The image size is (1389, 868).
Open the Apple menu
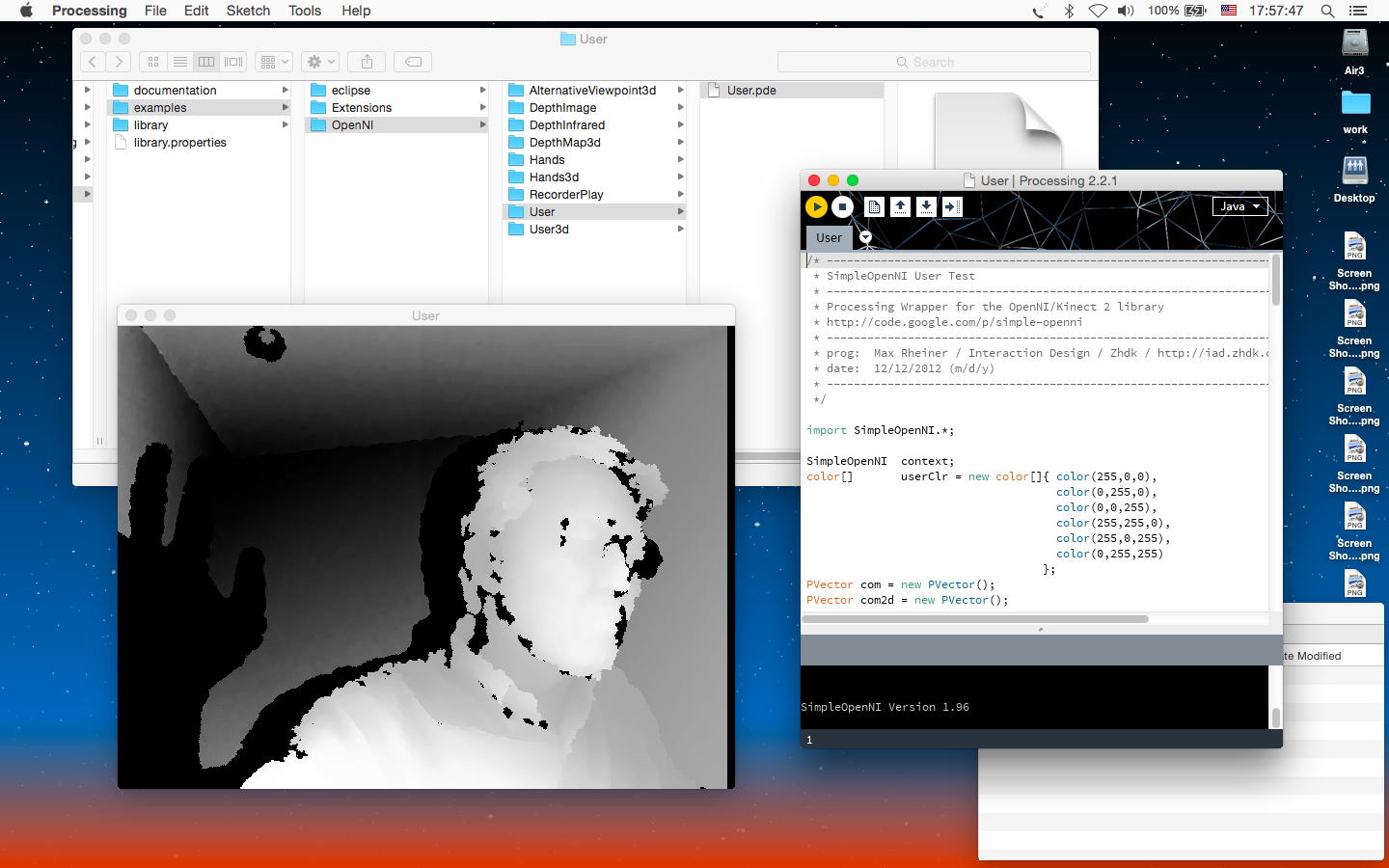click(x=26, y=11)
